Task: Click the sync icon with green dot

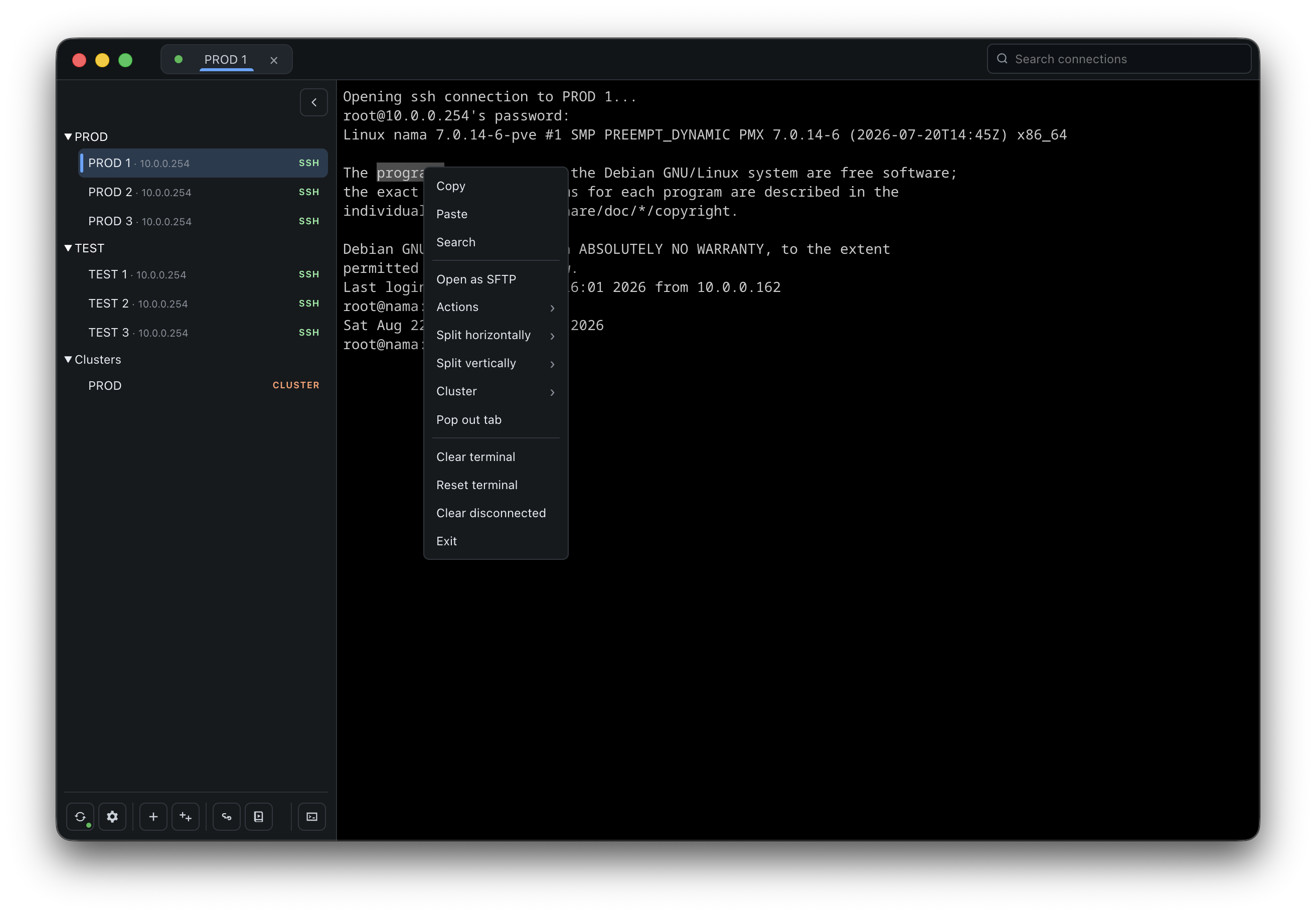Action: point(80,816)
